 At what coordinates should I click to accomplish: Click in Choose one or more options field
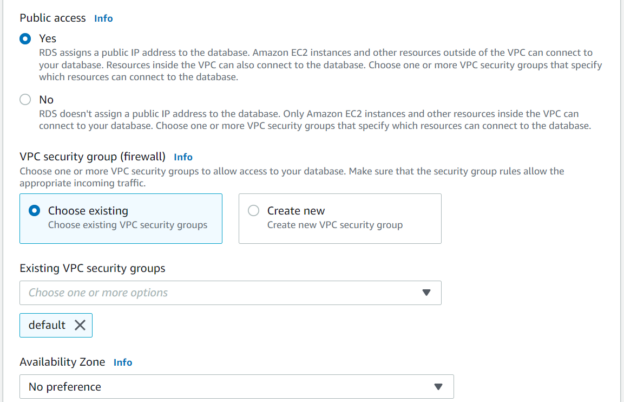(200, 293)
